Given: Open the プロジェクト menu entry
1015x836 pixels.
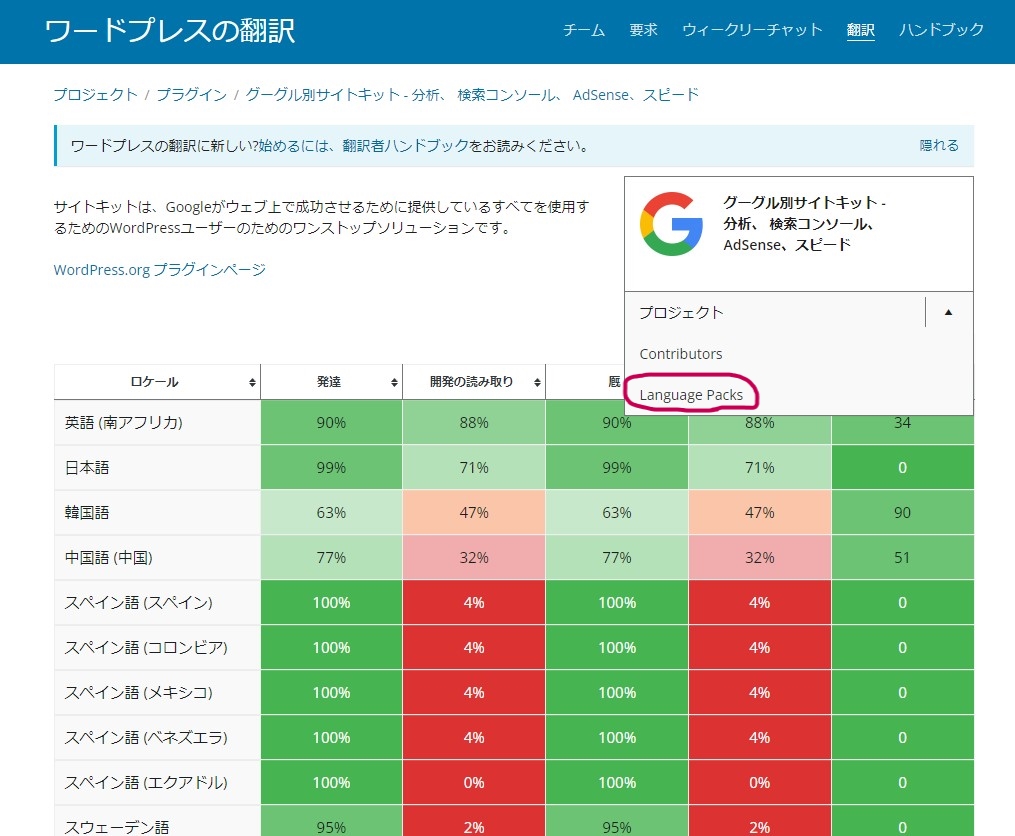Looking at the screenshot, I should [682, 313].
